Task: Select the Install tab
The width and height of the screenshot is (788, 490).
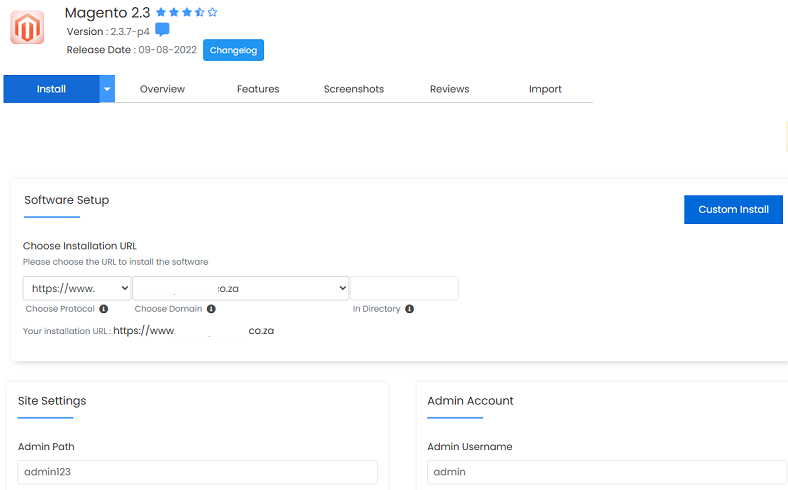Action: pos(51,89)
